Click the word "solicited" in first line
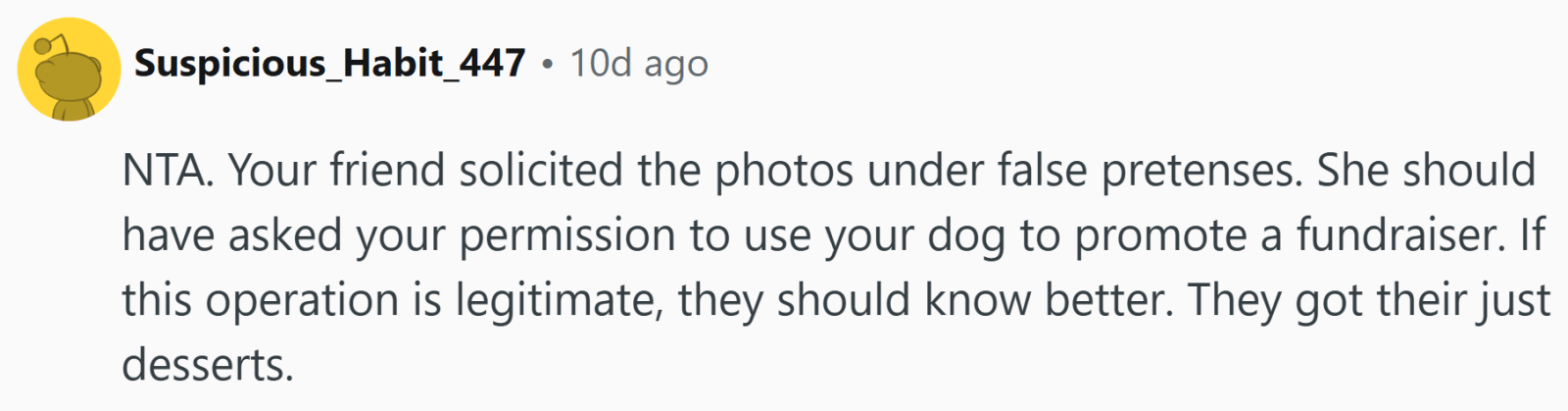This screenshot has height=411, width=1568. (541, 171)
